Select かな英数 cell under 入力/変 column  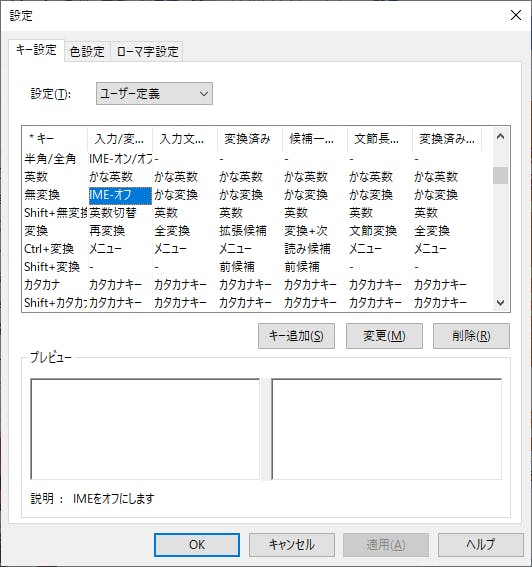[111, 177]
